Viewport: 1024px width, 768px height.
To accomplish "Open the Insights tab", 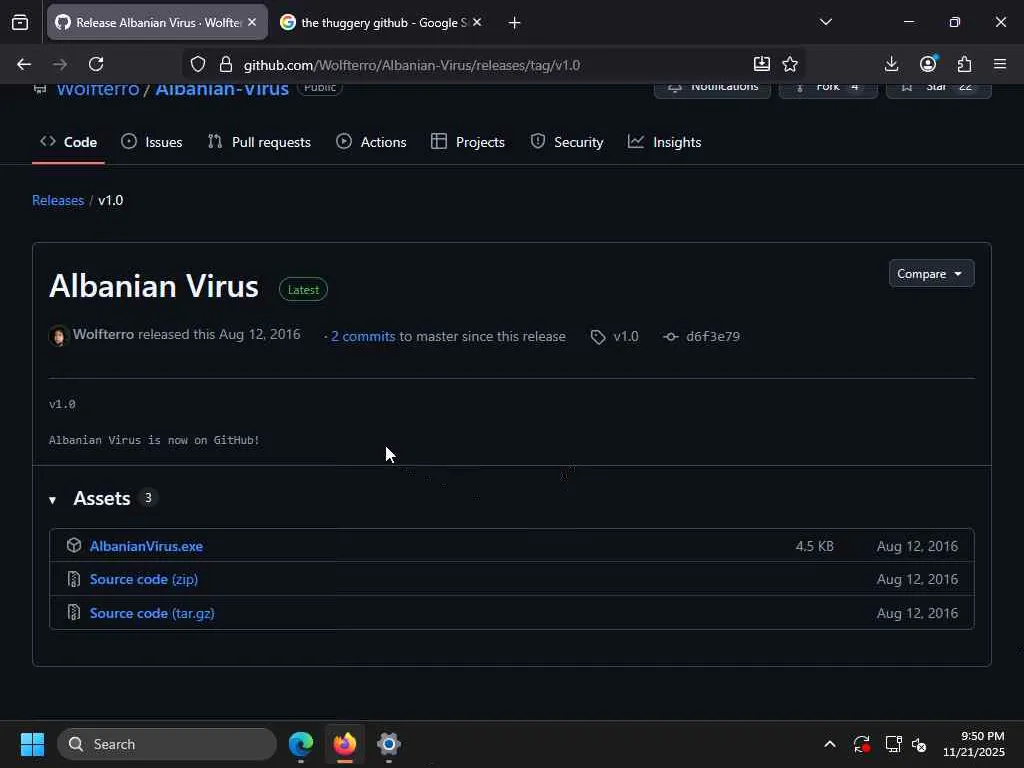I will (664, 142).
